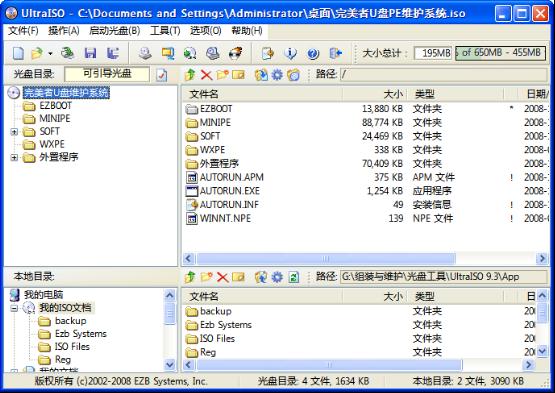Click the gear properties icon in the disc pane
Screen dimensions: 555x393
point(277,75)
